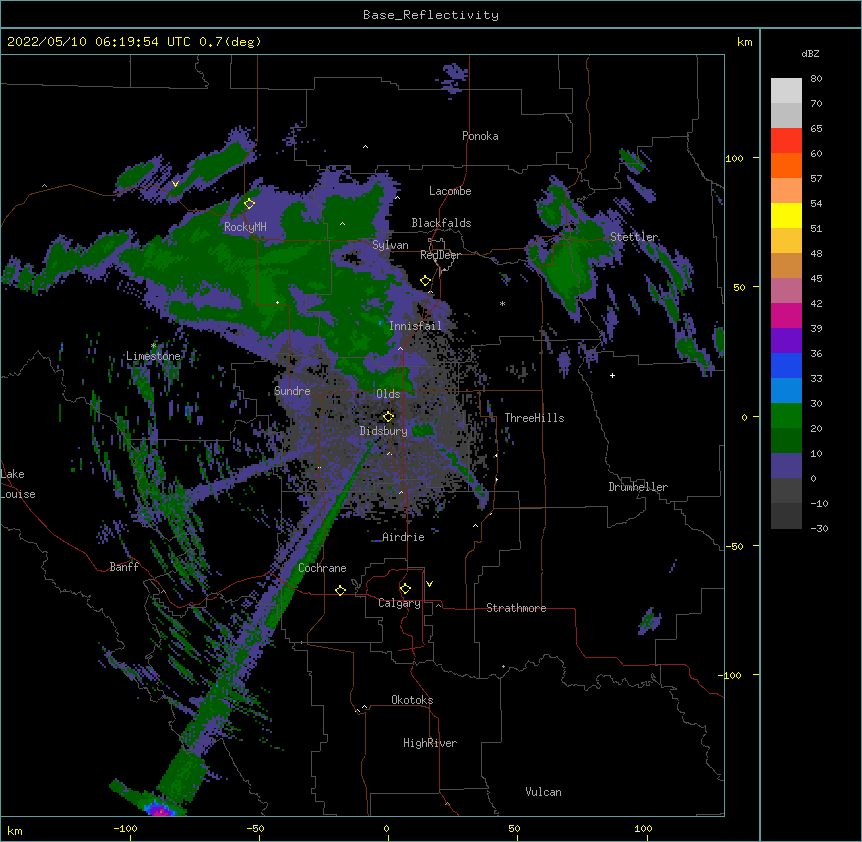Click the RedDeer city label

[440, 255]
